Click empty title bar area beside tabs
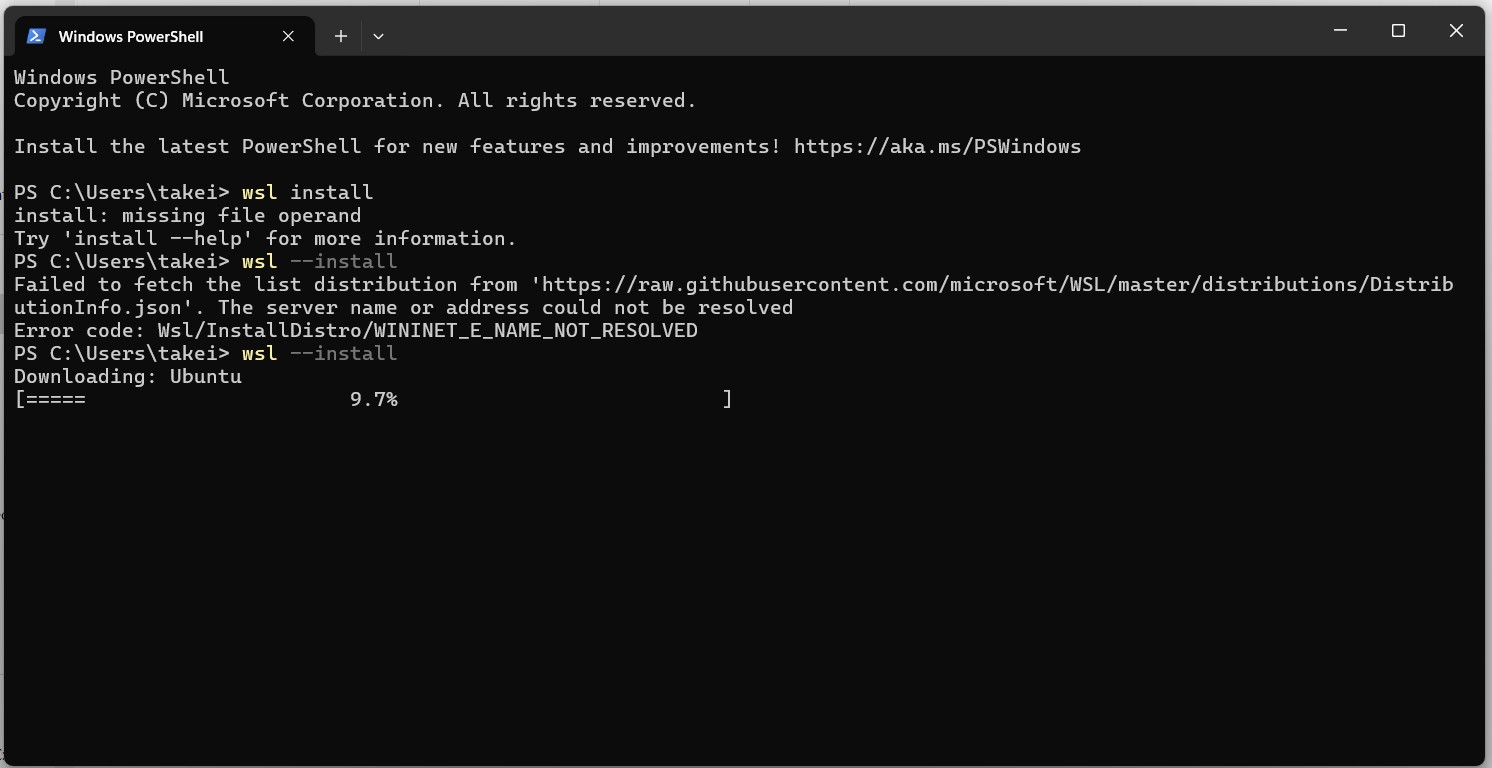 (850, 32)
